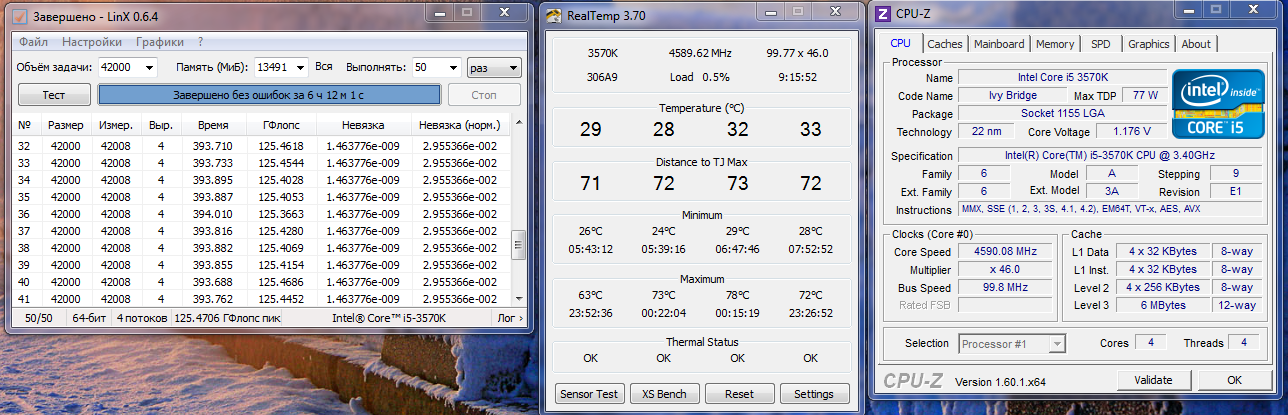Viewport: 1288px width, 415px height.
Task: Switch to the Graphics tab in CPU-Z
Action: [x=1149, y=44]
